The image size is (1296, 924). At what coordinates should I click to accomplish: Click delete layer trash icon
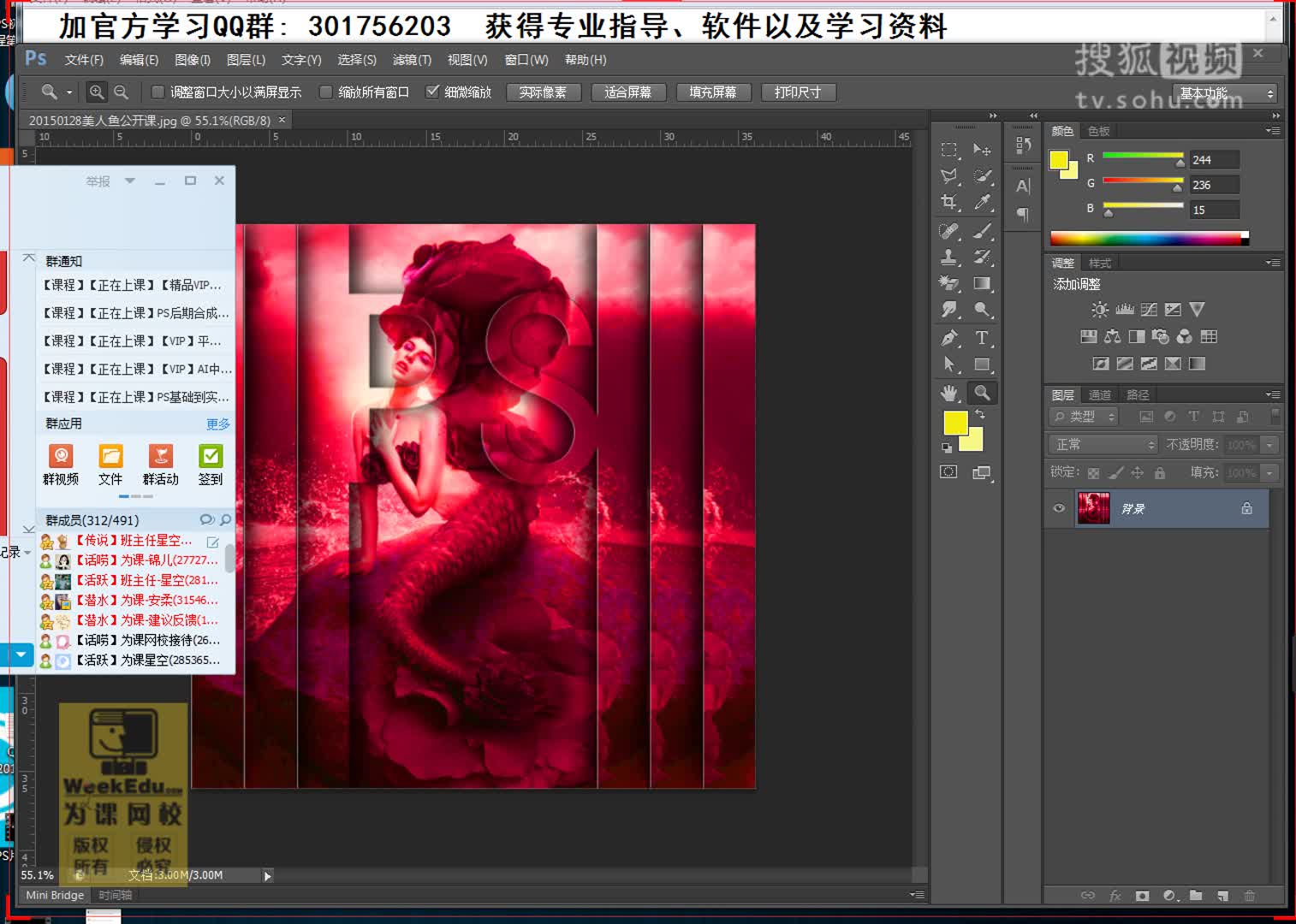tap(1250, 896)
